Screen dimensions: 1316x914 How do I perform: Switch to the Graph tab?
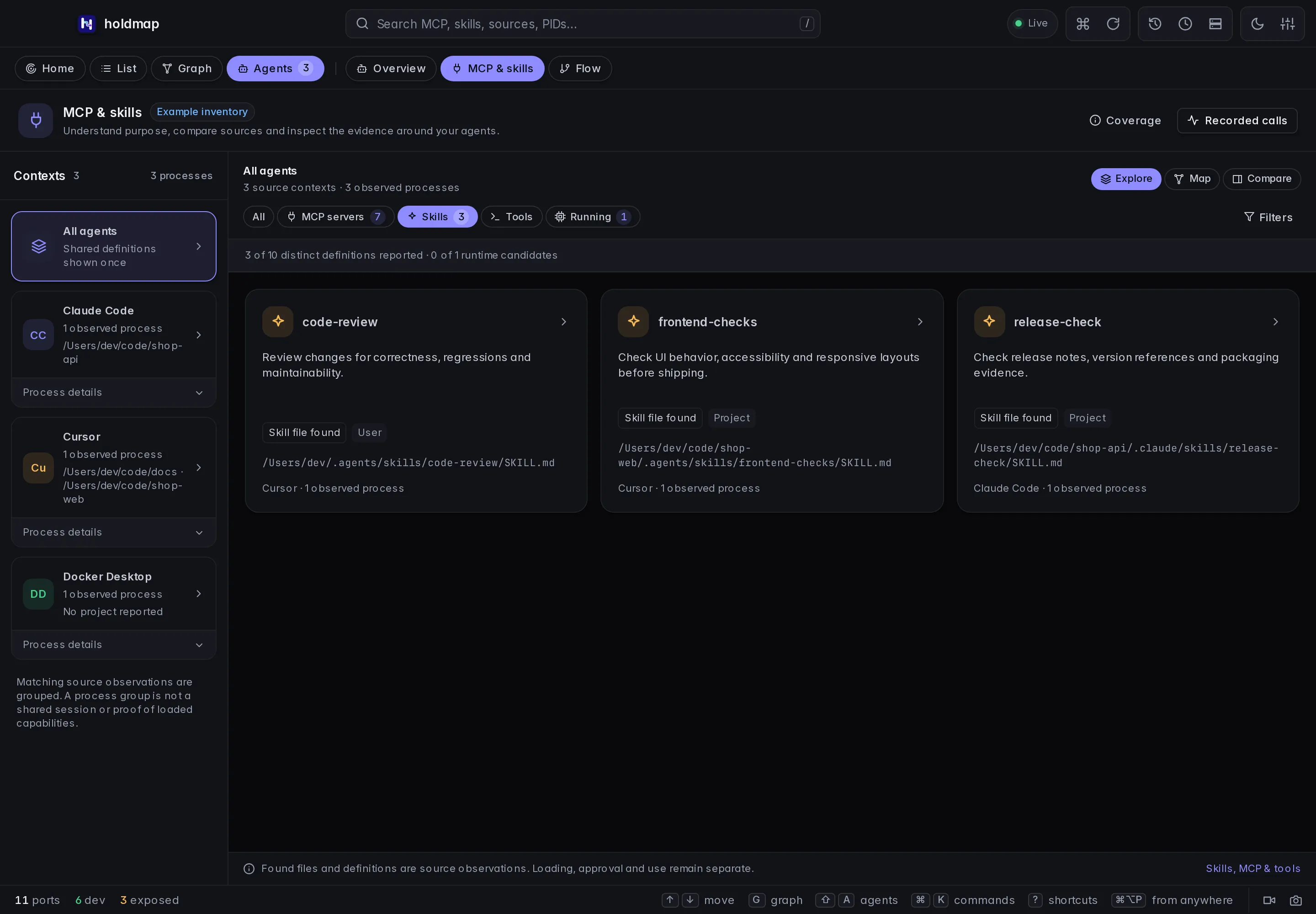(x=187, y=68)
